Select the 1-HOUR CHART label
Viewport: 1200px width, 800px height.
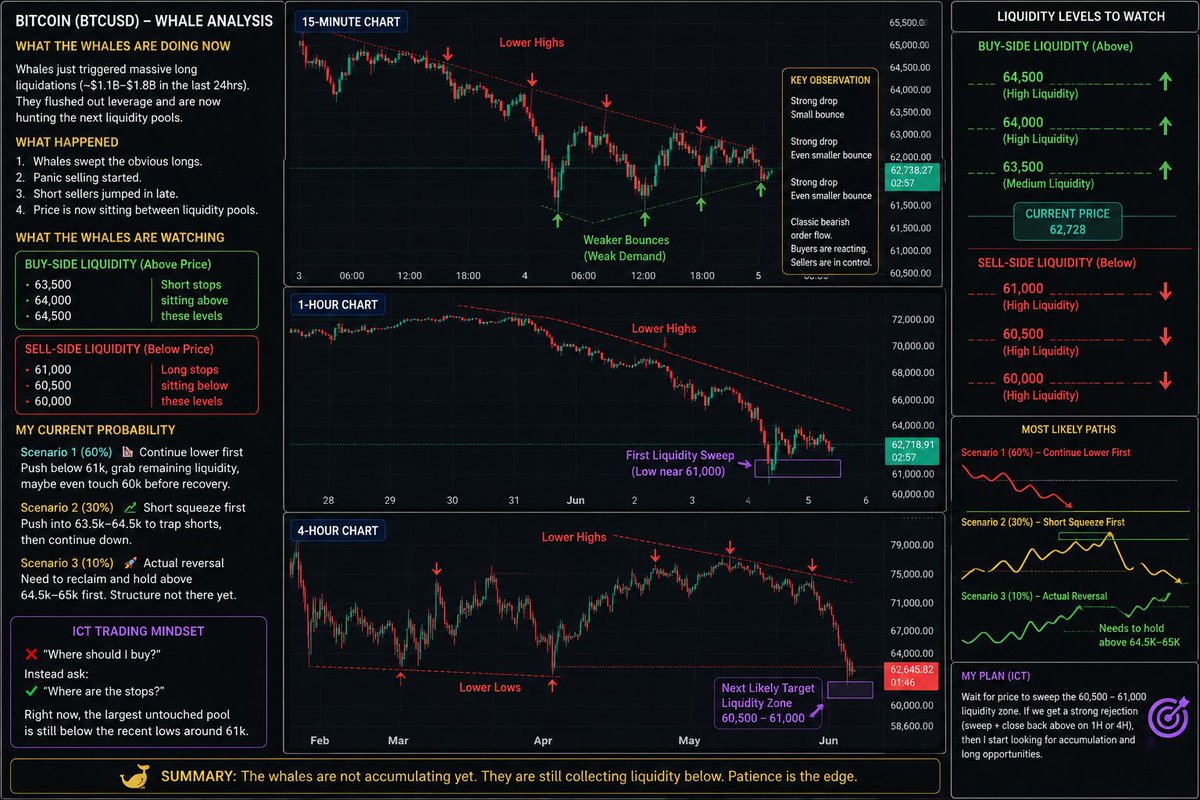coord(337,304)
